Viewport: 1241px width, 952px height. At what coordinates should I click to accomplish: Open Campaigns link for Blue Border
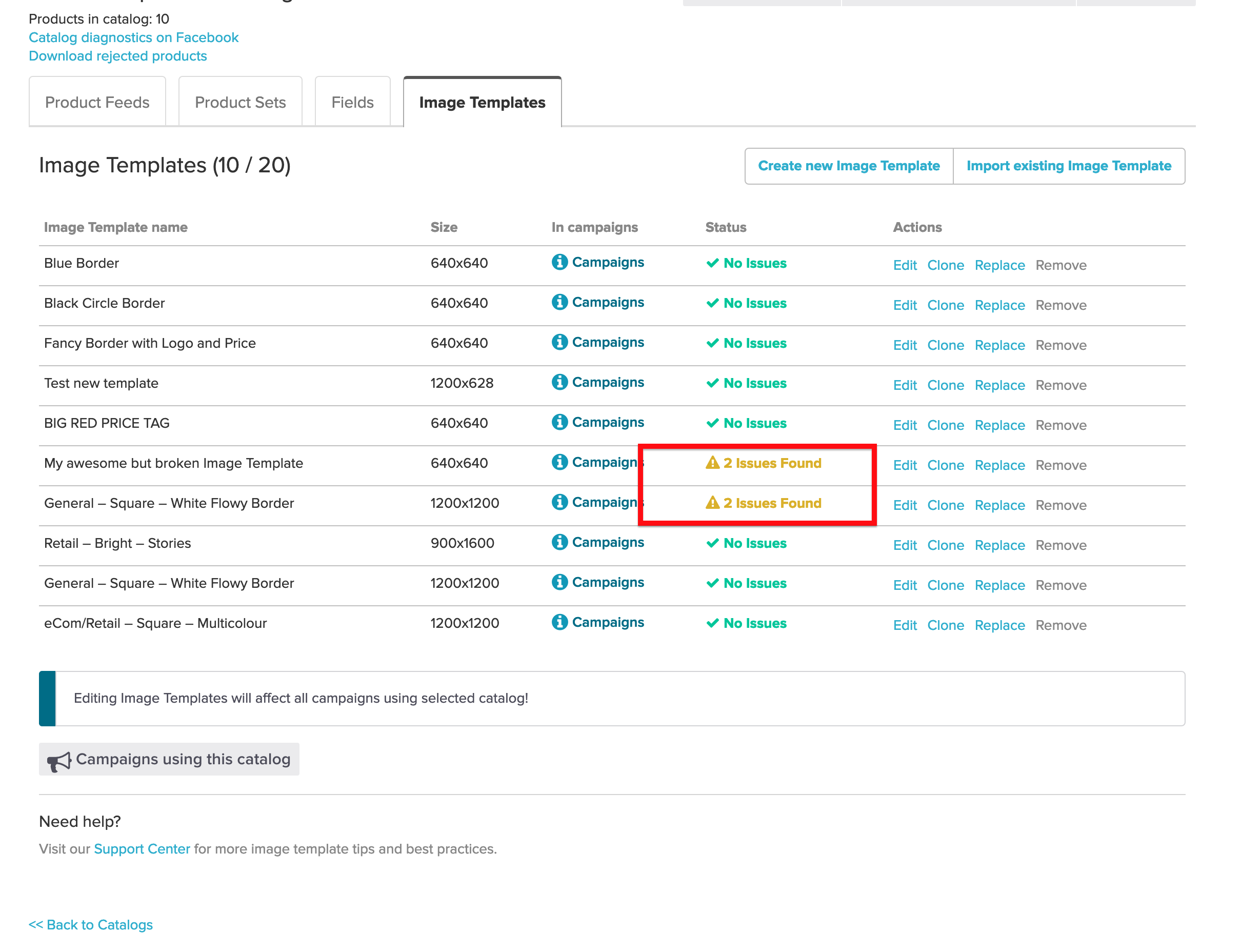click(607, 263)
